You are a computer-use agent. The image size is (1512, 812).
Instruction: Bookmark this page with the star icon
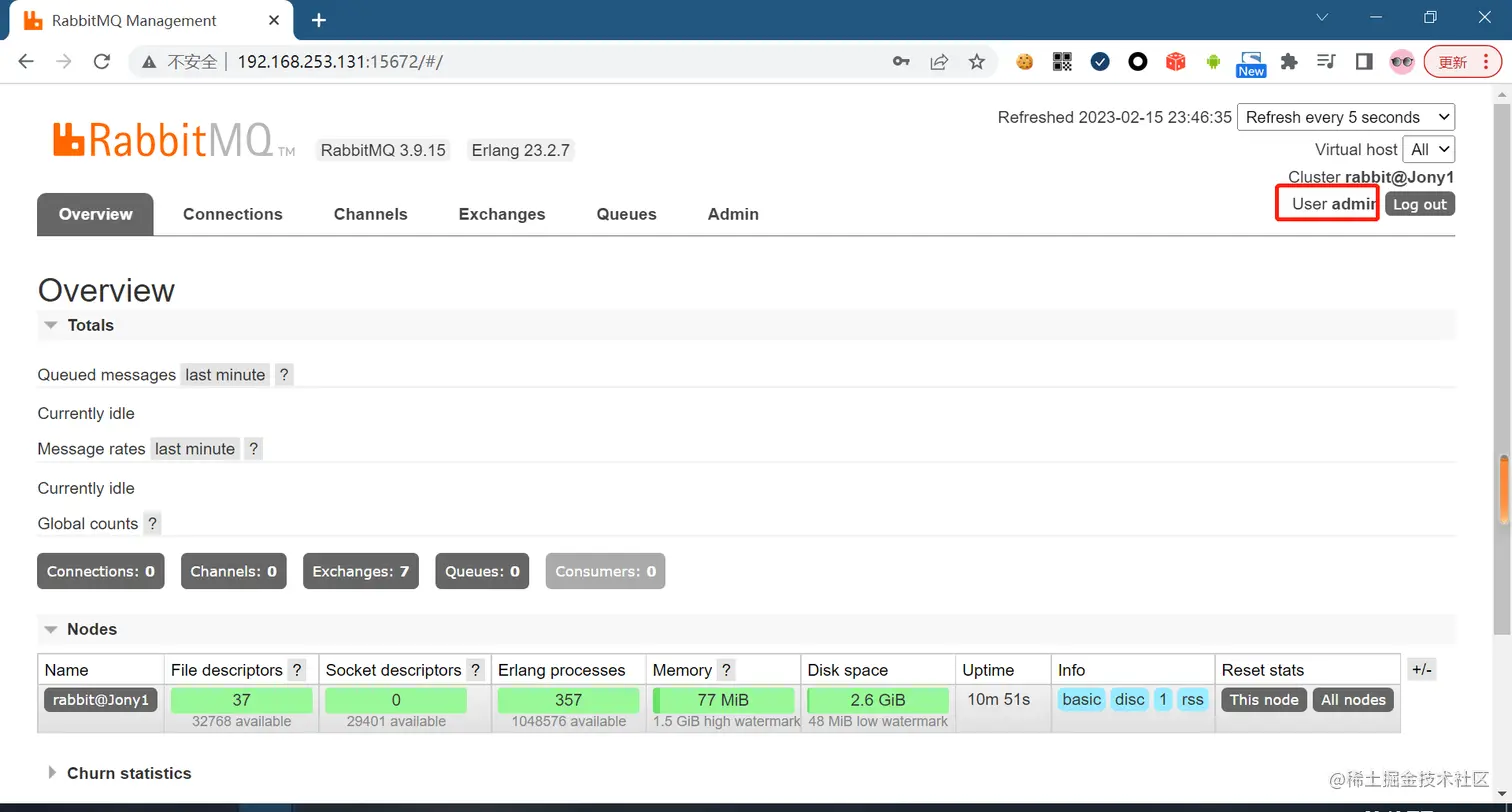pos(977,62)
